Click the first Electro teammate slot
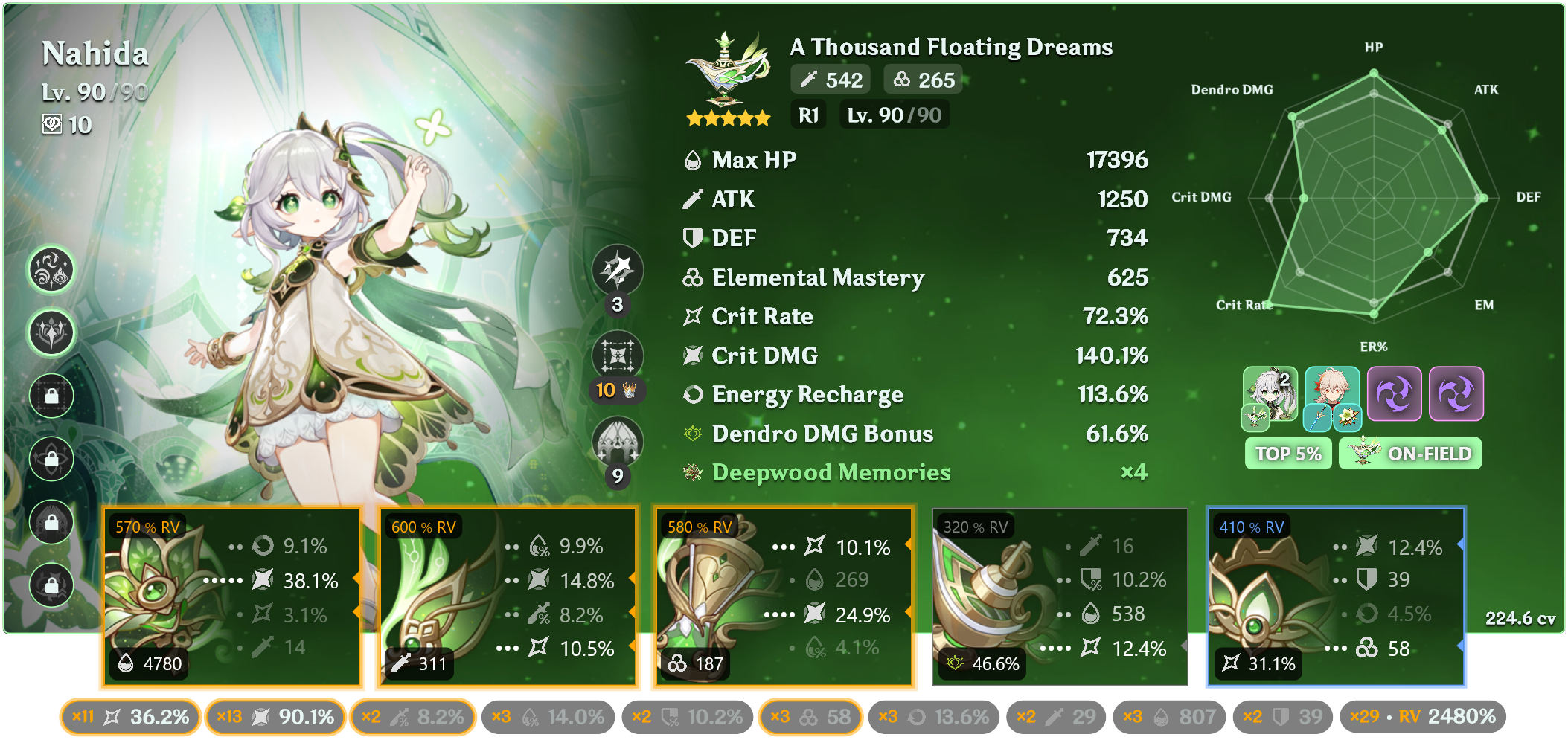Image resolution: width=1568 pixels, height=740 pixels. 1395,394
